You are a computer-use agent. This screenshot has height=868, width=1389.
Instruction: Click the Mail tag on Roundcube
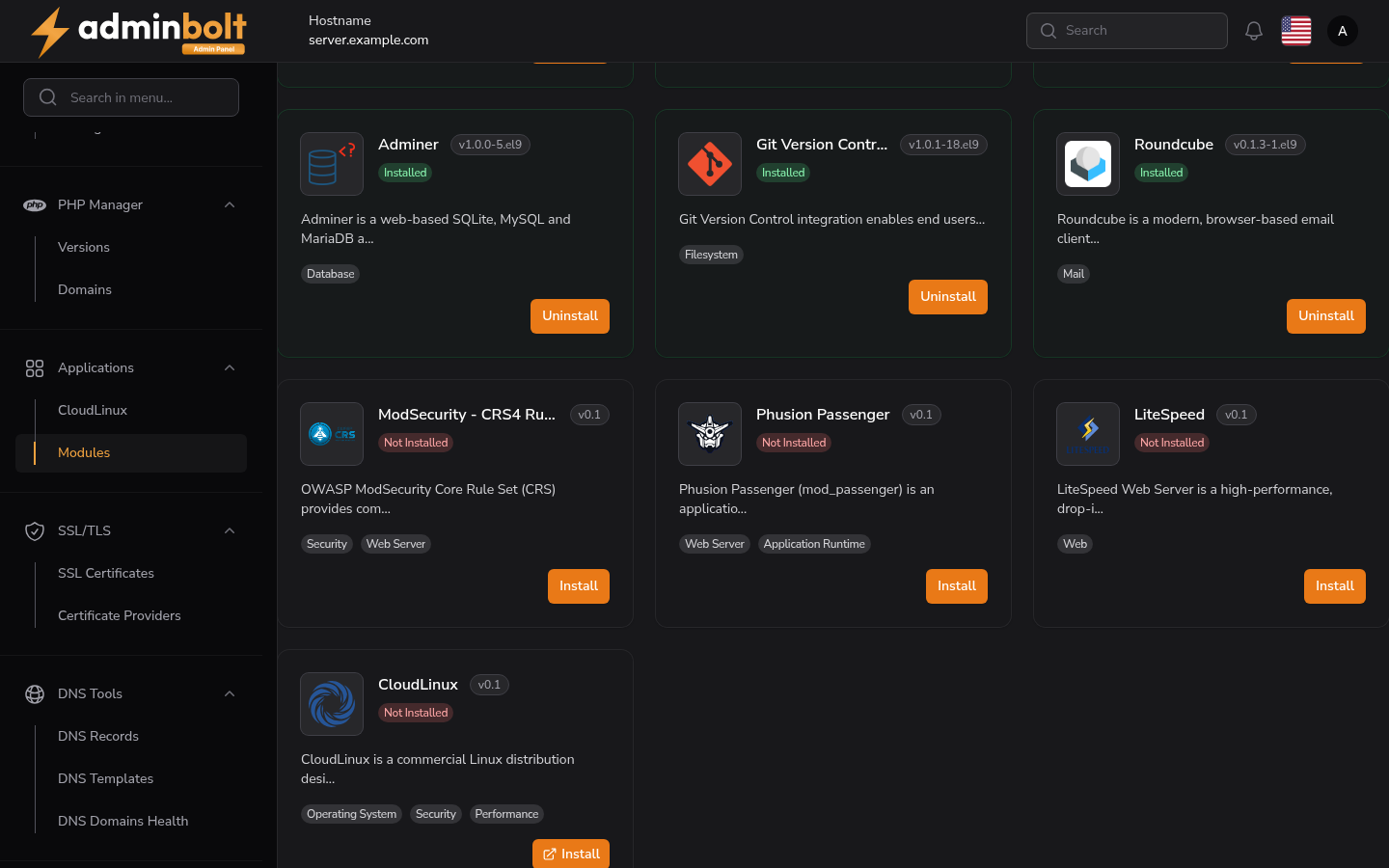(x=1074, y=274)
